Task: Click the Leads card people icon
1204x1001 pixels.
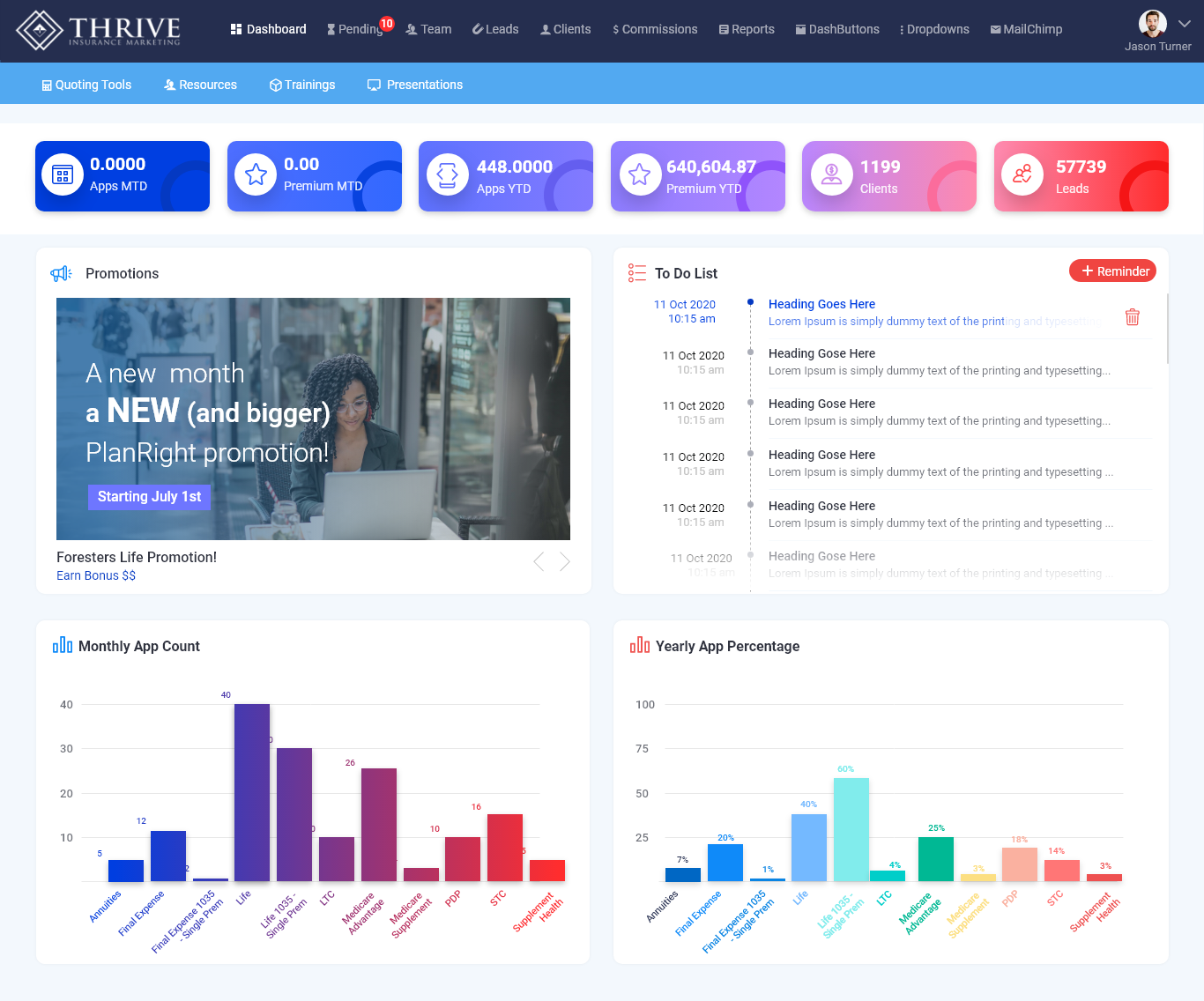Action: [x=1022, y=174]
